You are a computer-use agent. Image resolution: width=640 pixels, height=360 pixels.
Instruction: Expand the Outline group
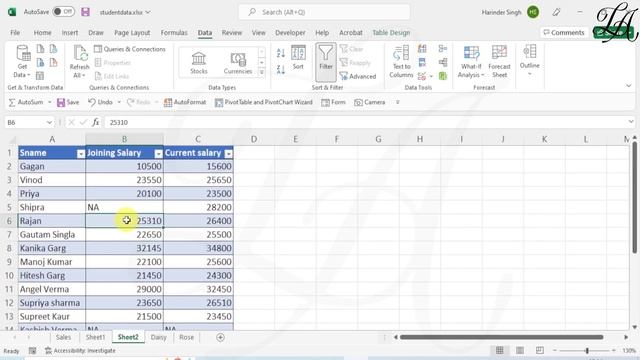tap(530, 60)
